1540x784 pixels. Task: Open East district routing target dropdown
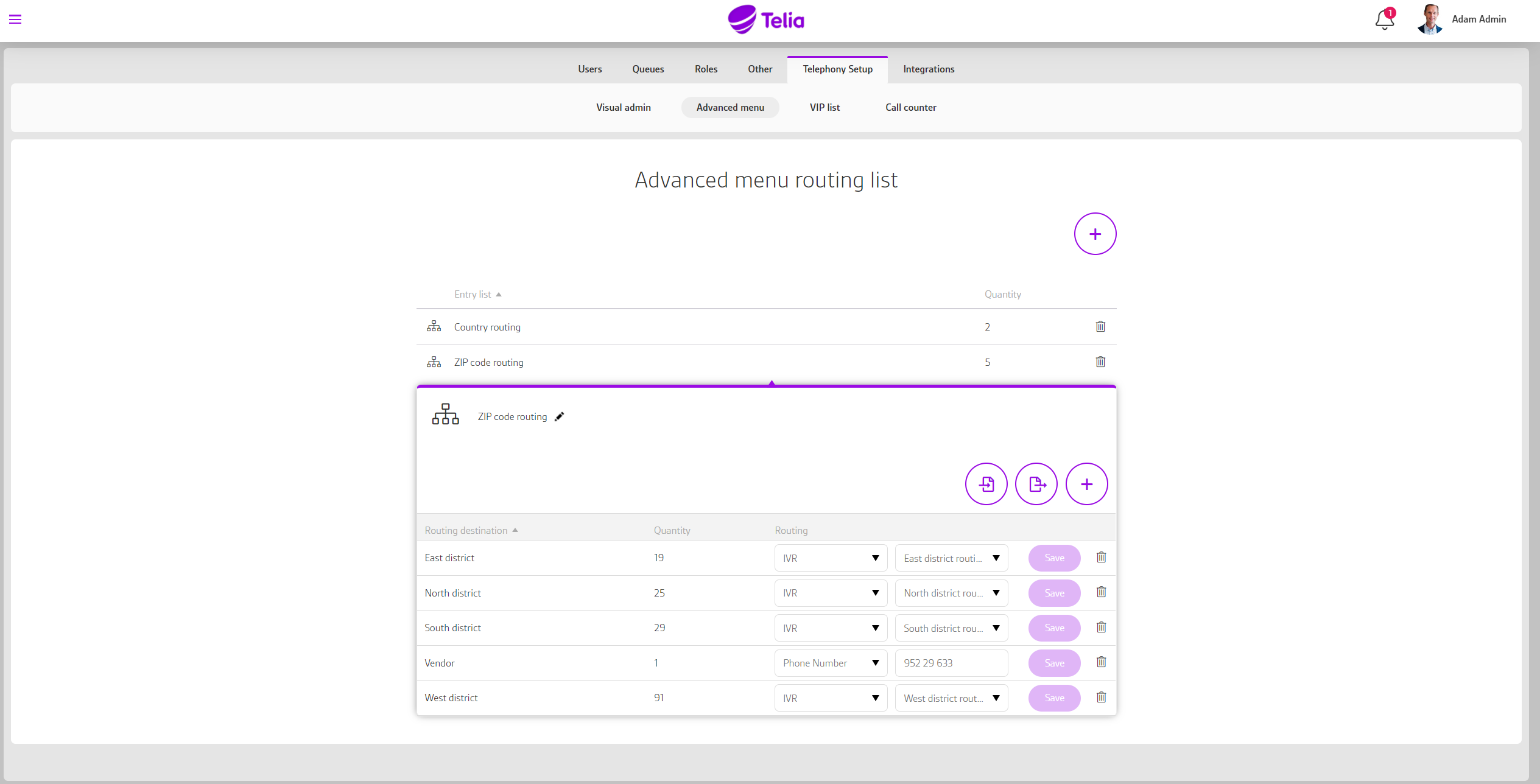pyautogui.click(x=951, y=558)
